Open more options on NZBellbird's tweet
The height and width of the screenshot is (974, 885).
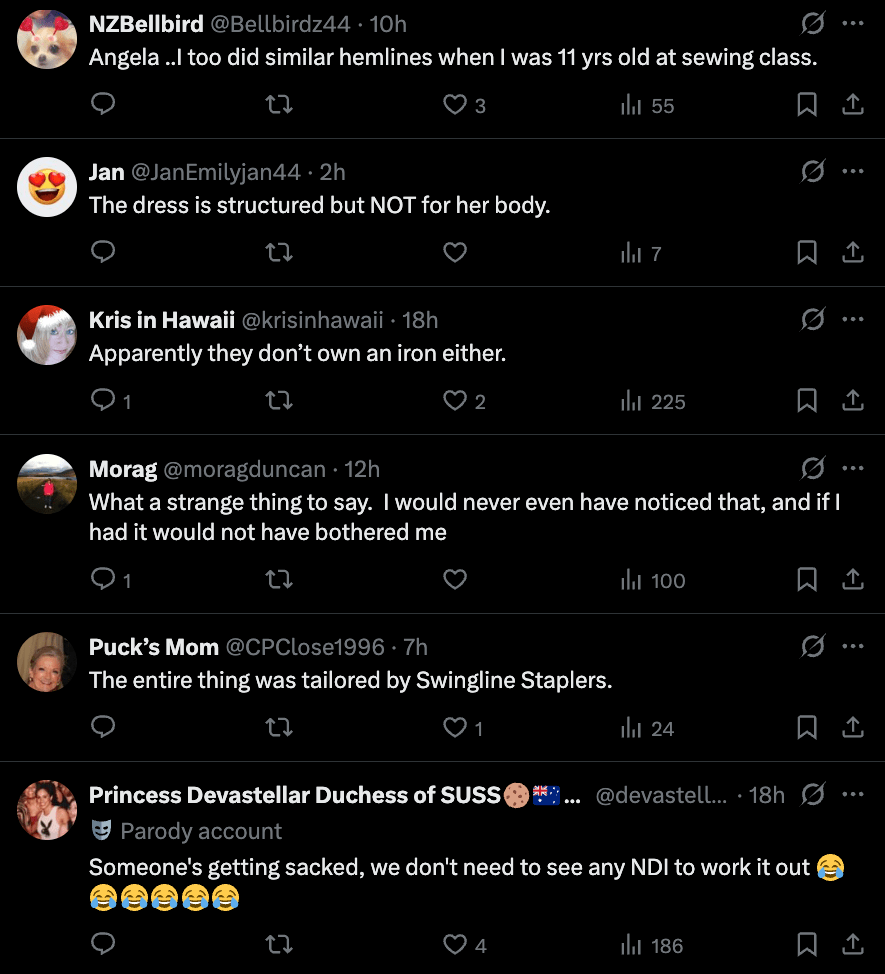[852, 23]
